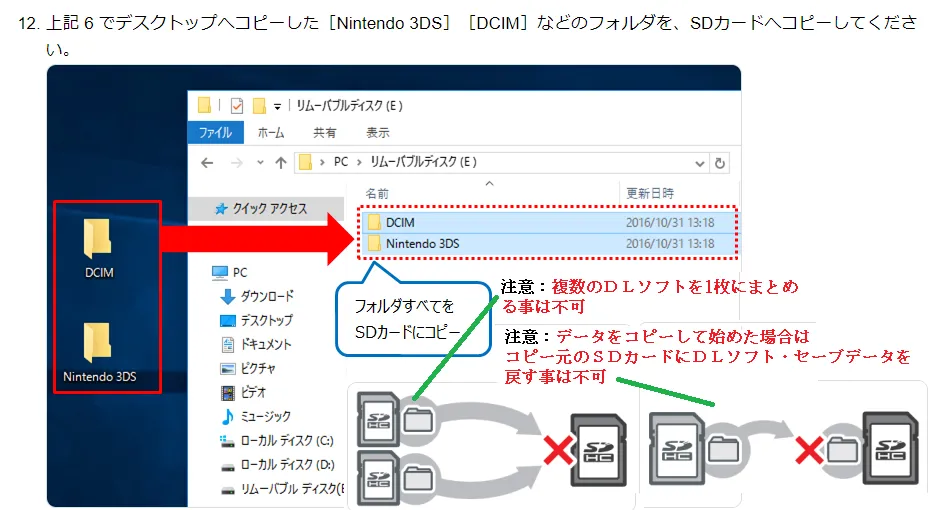Expand the address bar history dropdown
The image size is (931, 510).
coord(700,163)
